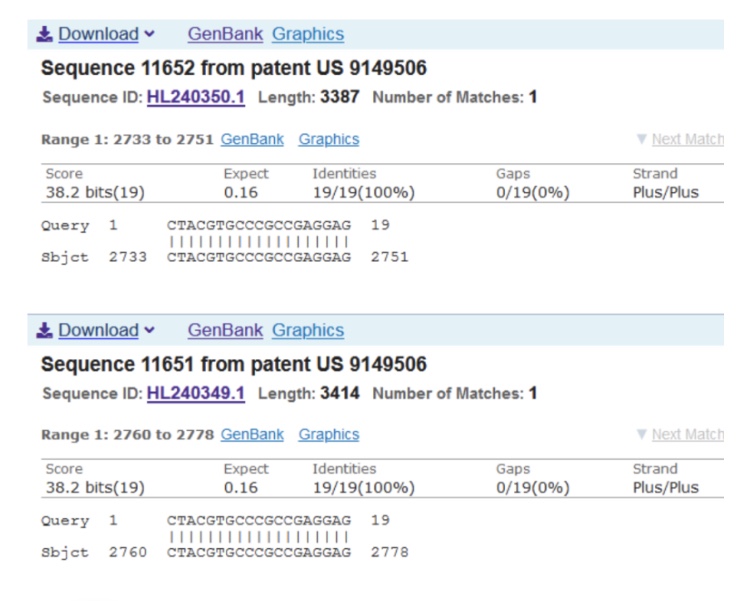Open GenBank for Range 2733 to 2751
750x601 pixels.
tap(252, 140)
